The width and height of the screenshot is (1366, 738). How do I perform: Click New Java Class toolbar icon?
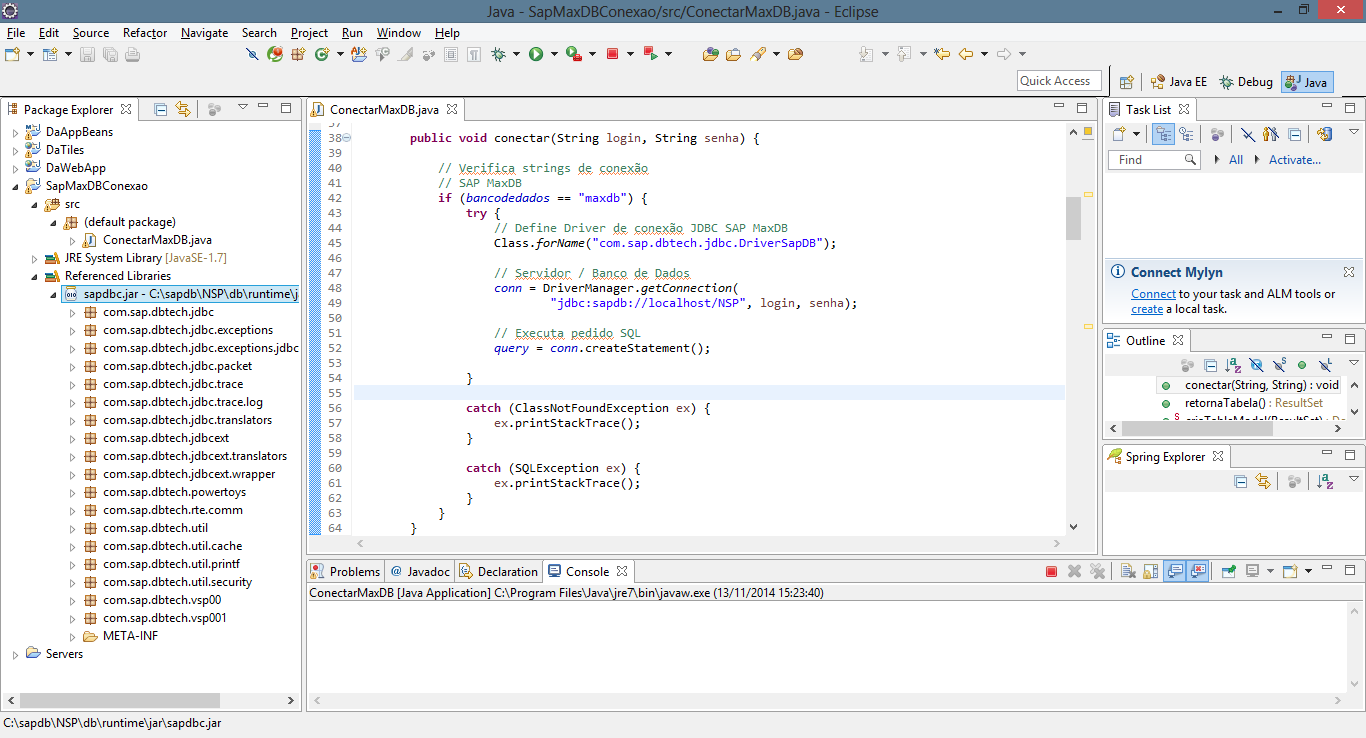[322, 54]
